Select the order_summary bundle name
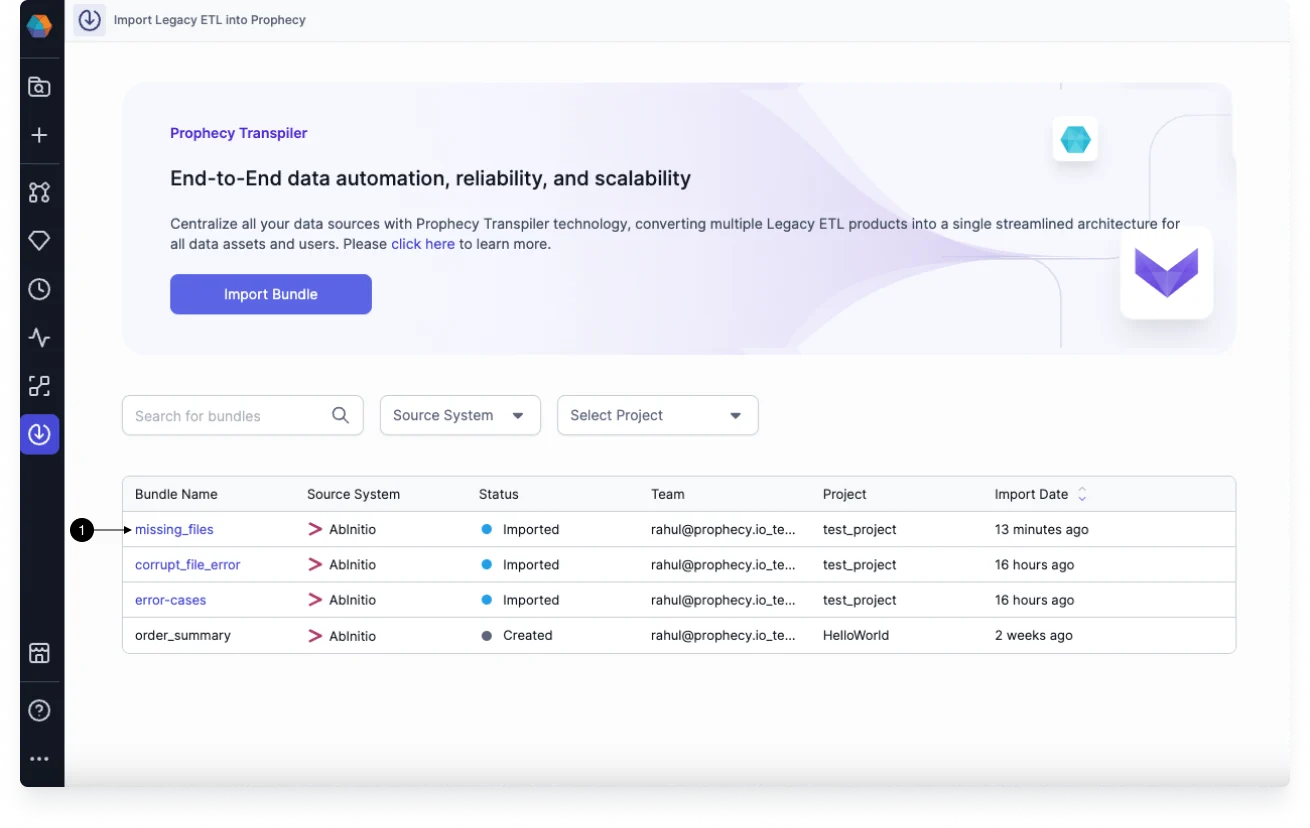 coord(183,635)
